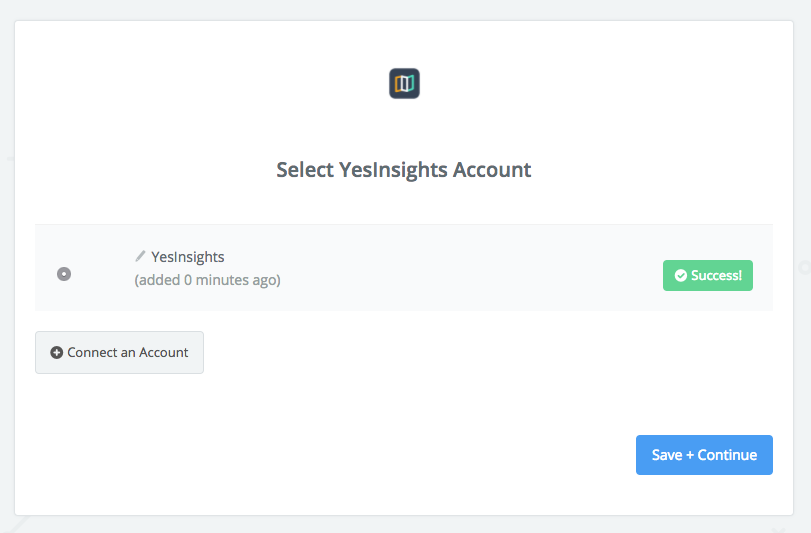
Task: Click the word Continue on blue button
Action: (727, 455)
